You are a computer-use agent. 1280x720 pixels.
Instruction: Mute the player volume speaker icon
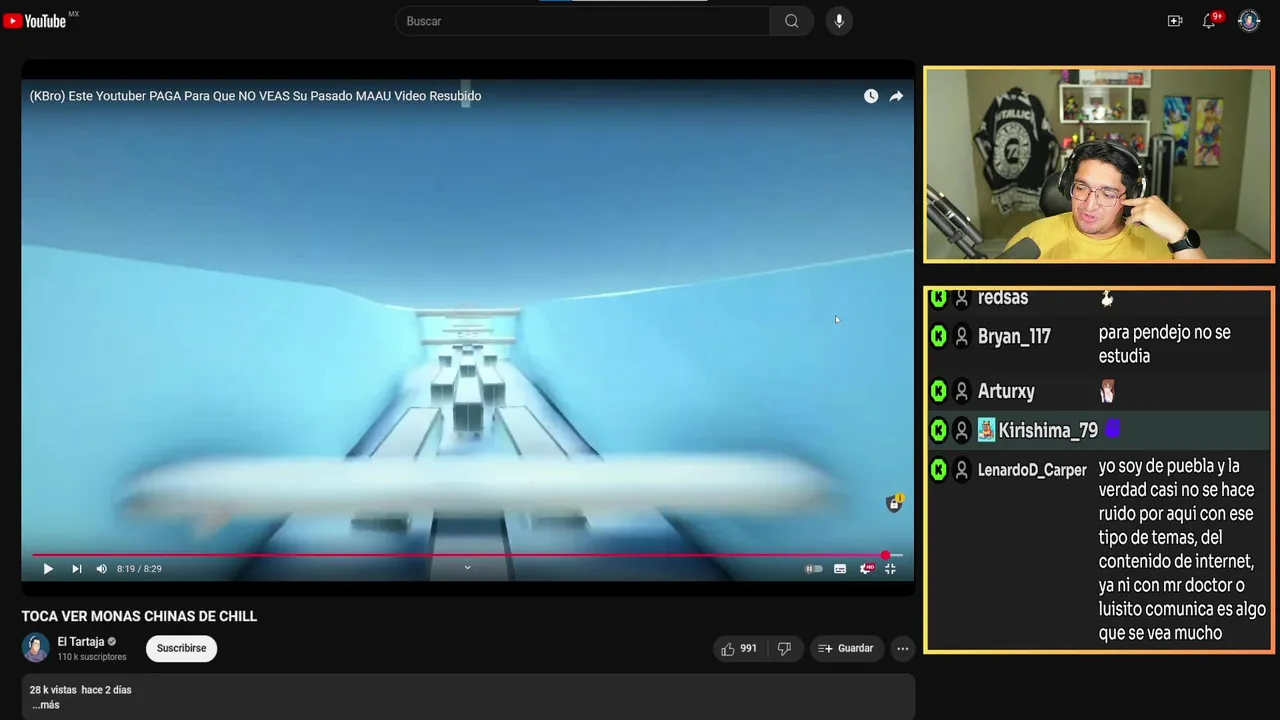pos(101,569)
